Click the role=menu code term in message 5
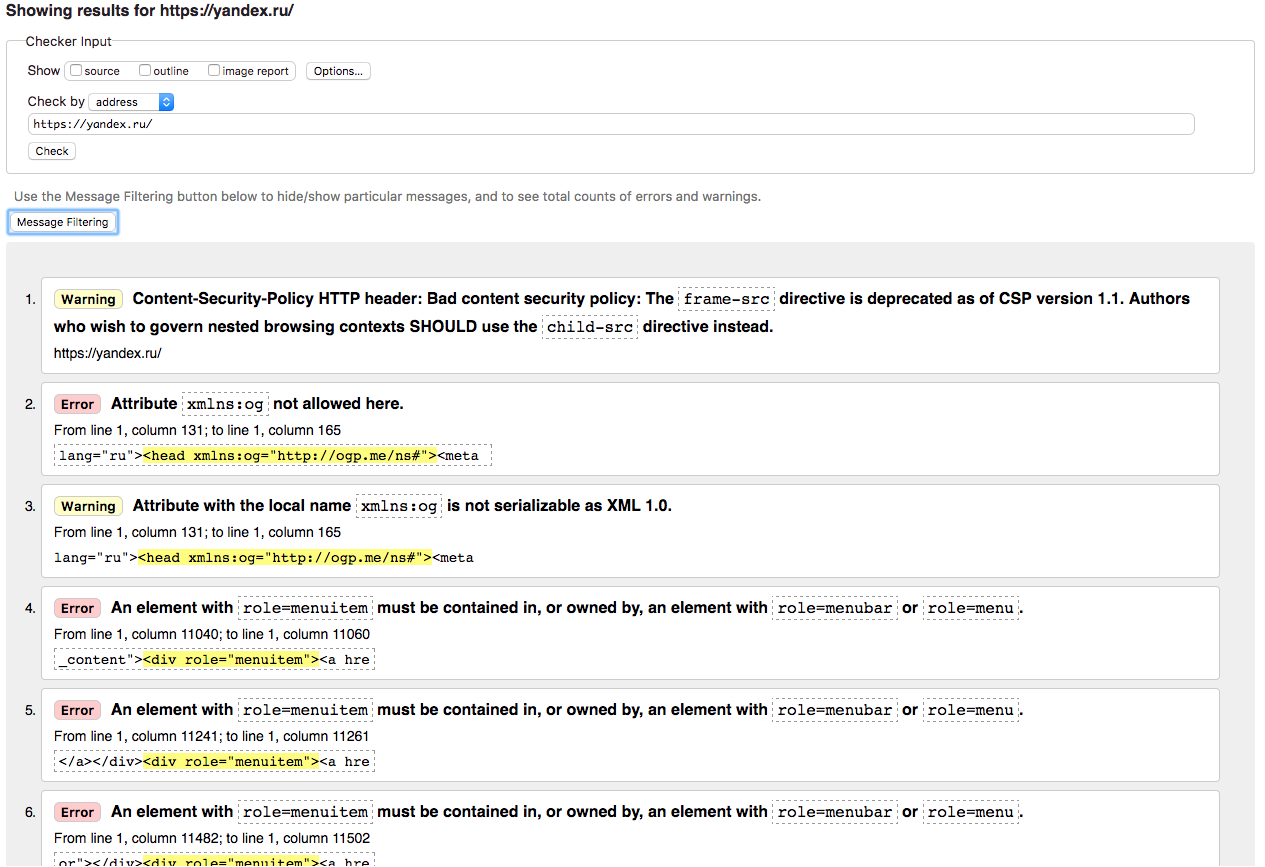The height and width of the screenshot is (867, 1265). click(x=971, y=710)
